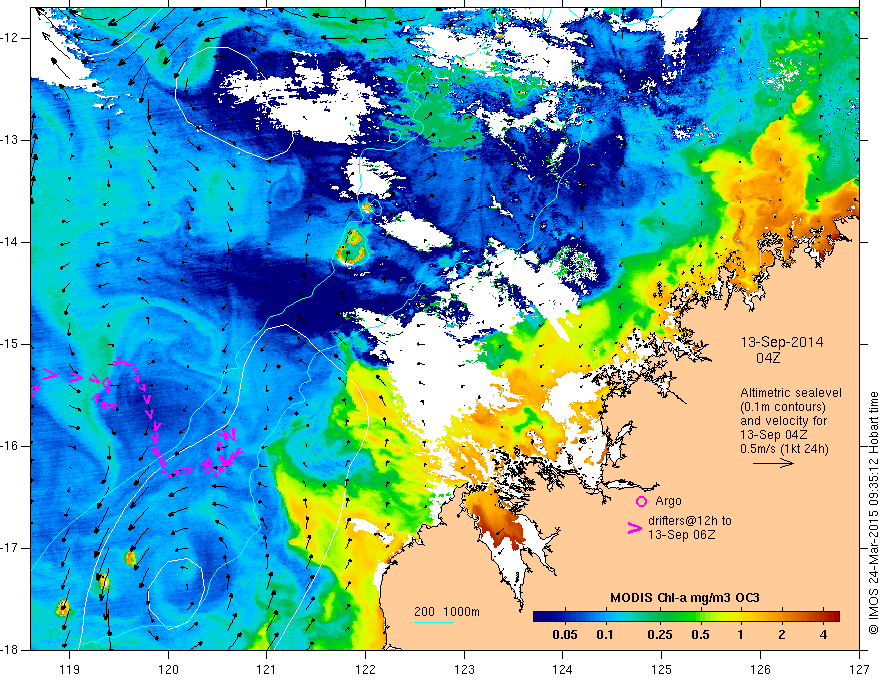The height and width of the screenshot is (680, 880).
Task: Click the longitude axis label "122"
Action: coord(365,669)
